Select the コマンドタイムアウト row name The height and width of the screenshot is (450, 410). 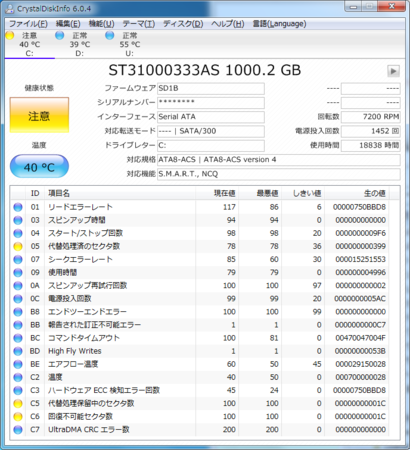point(84,338)
